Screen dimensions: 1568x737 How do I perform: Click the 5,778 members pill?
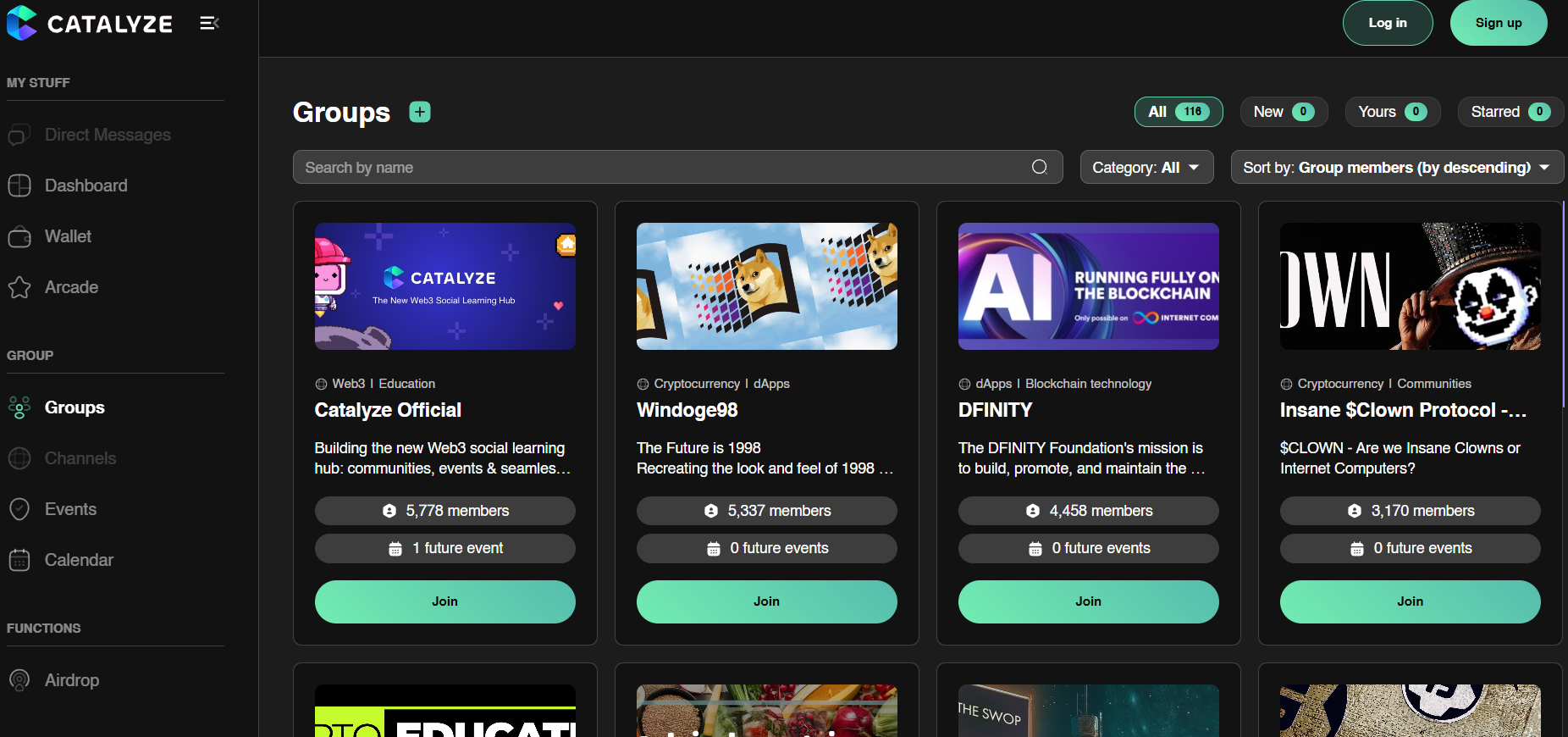pyautogui.click(x=445, y=511)
